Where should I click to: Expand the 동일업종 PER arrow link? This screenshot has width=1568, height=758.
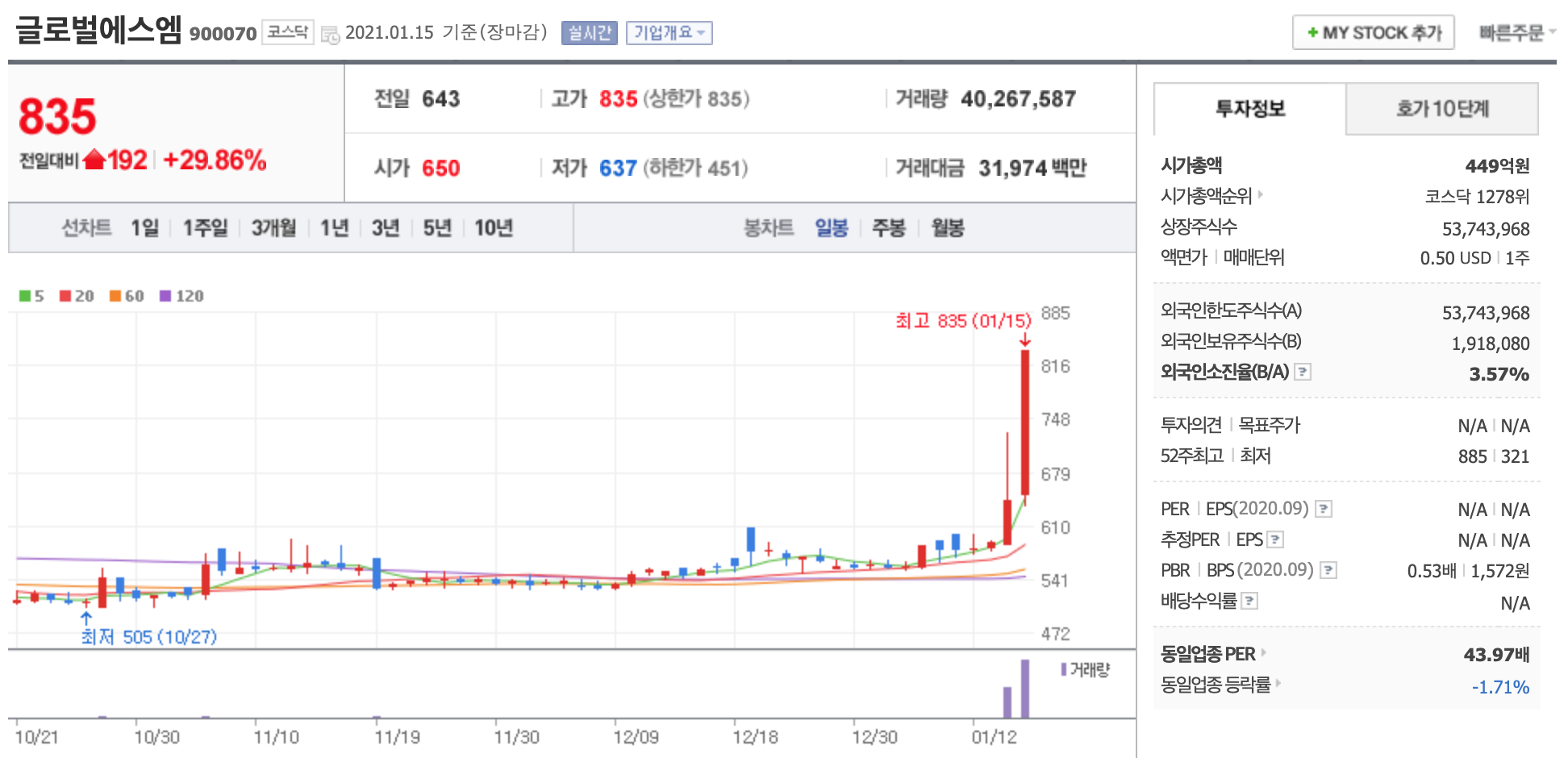[1264, 652]
